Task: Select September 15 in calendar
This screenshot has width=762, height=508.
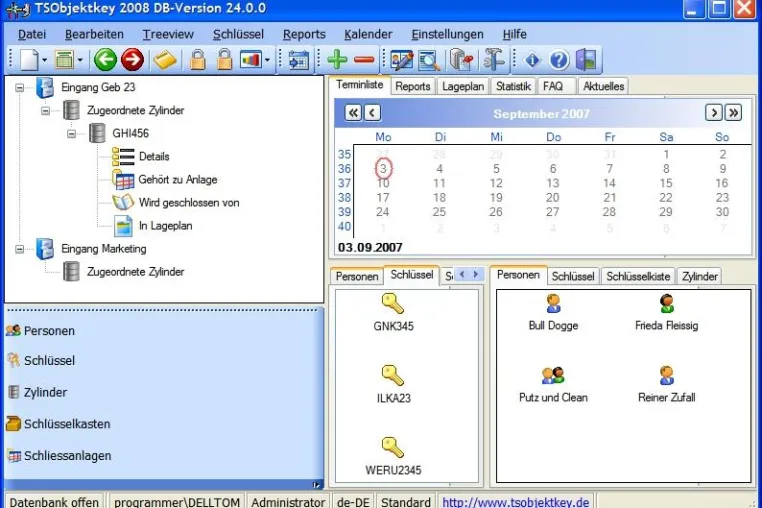Action: click(x=666, y=183)
